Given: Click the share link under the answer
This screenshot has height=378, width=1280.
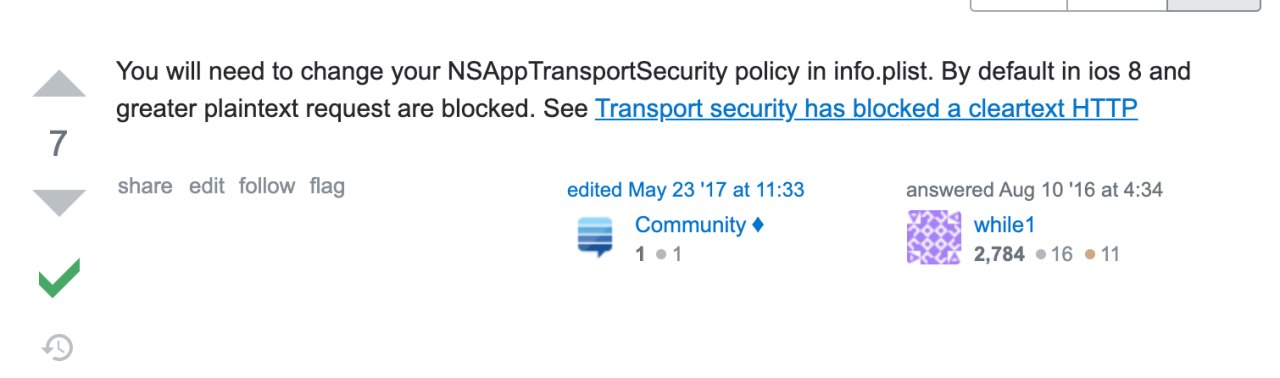Looking at the screenshot, I should [x=145, y=186].
